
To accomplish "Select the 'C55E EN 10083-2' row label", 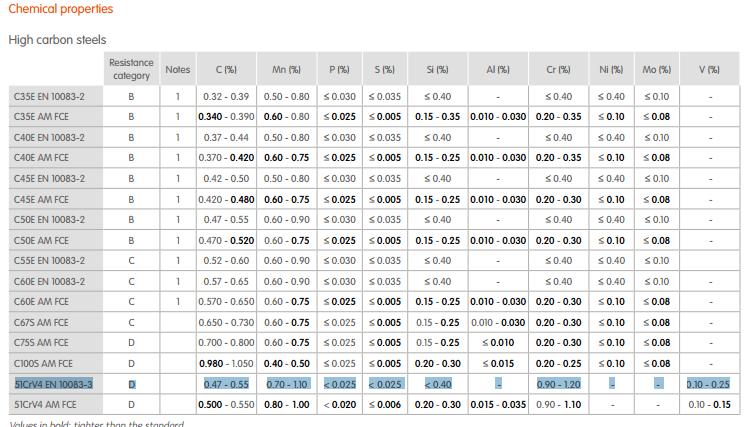I will tap(49, 260).
